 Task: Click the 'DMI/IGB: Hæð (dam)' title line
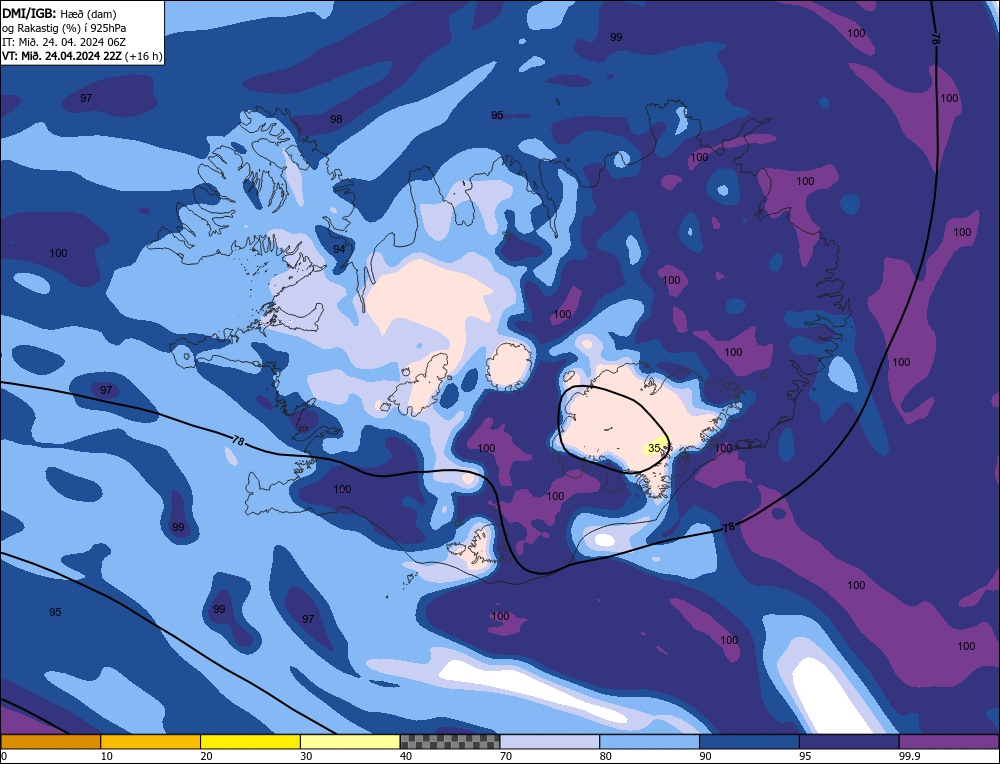coord(59,13)
